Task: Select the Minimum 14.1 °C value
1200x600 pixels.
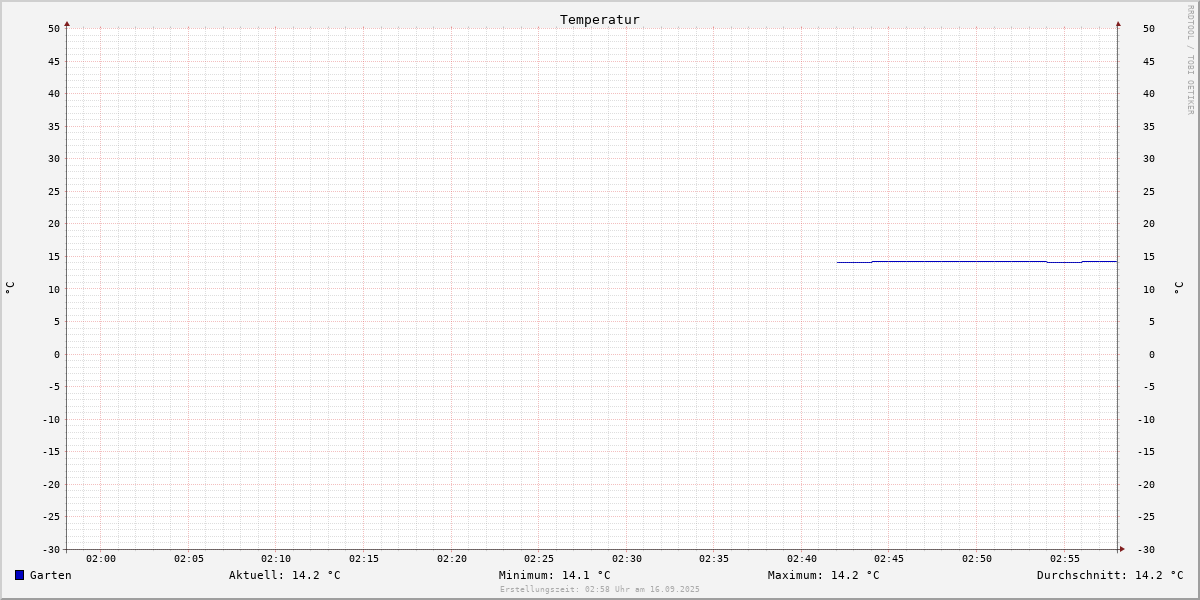Action: click(x=554, y=575)
